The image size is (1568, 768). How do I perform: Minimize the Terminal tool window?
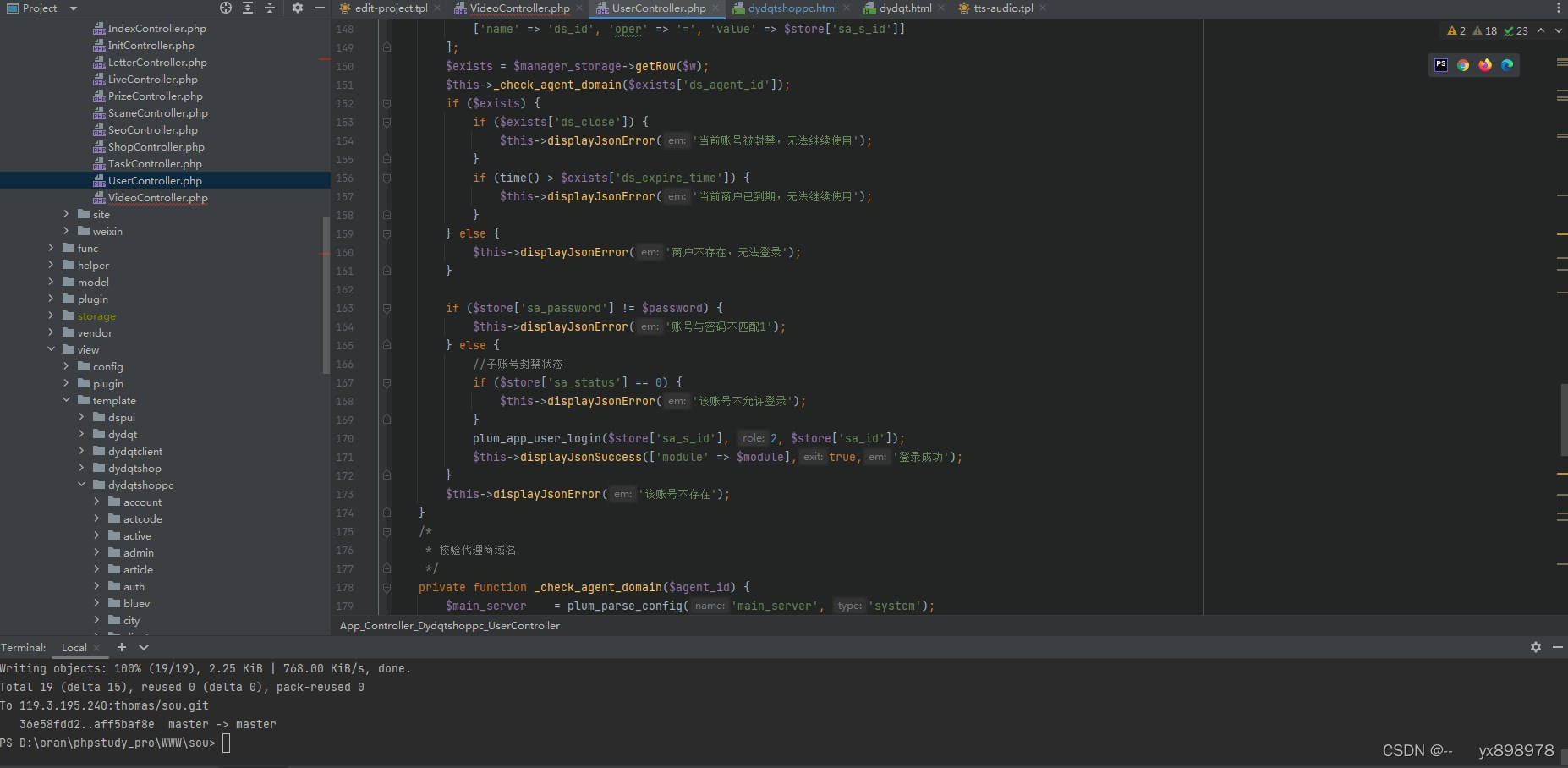point(1558,647)
